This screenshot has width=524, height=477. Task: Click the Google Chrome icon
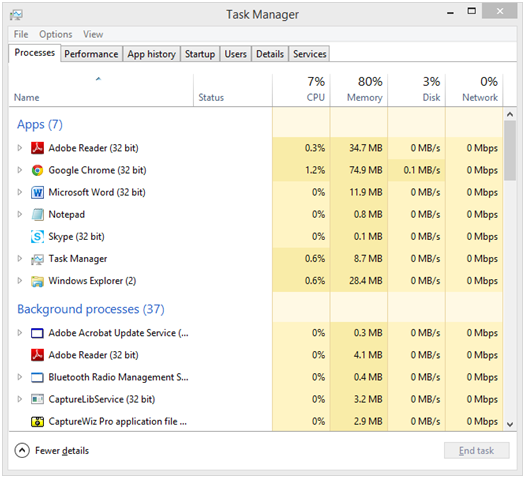[37, 170]
